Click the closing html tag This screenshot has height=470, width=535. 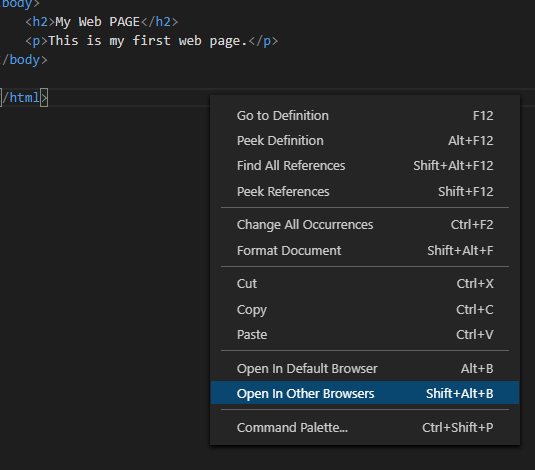(x=24, y=98)
